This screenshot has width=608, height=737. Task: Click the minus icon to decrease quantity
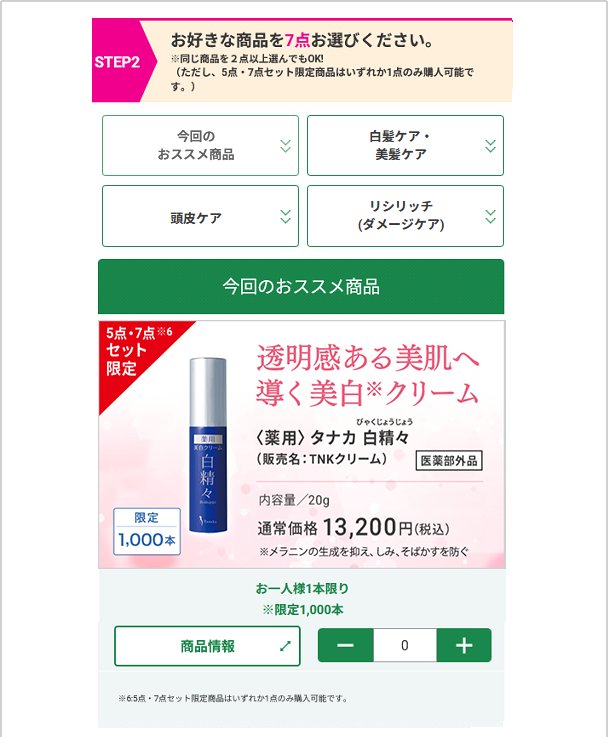point(345,645)
